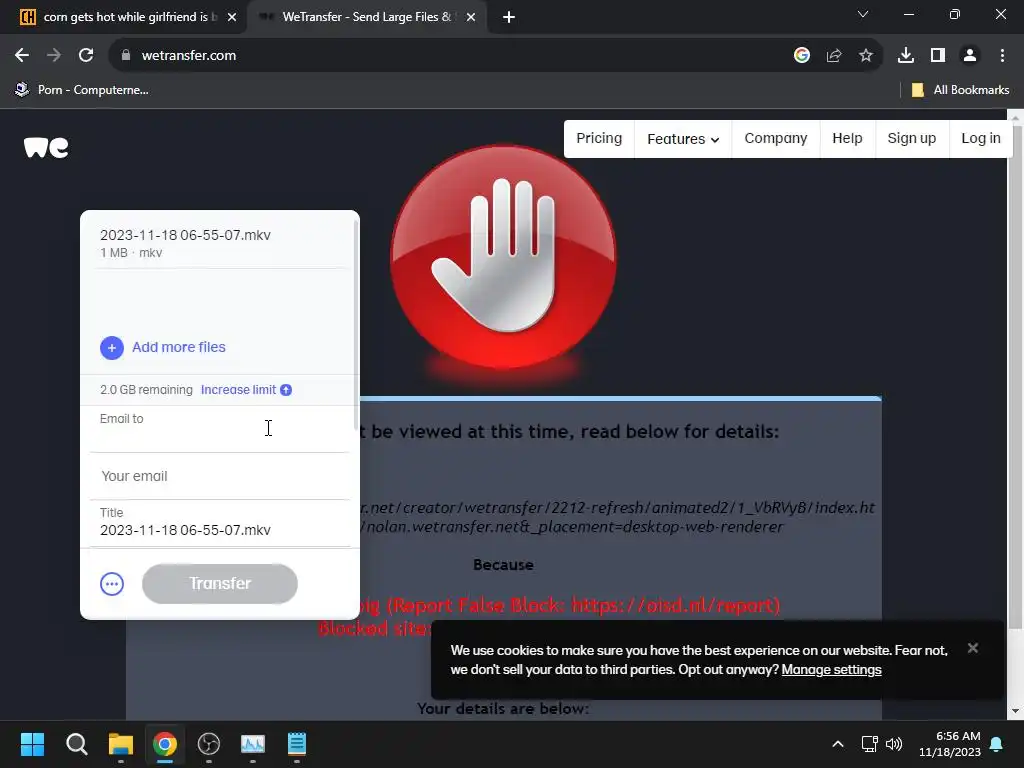
Task: Click the blue plus icon to add files
Action: [112, 347]
